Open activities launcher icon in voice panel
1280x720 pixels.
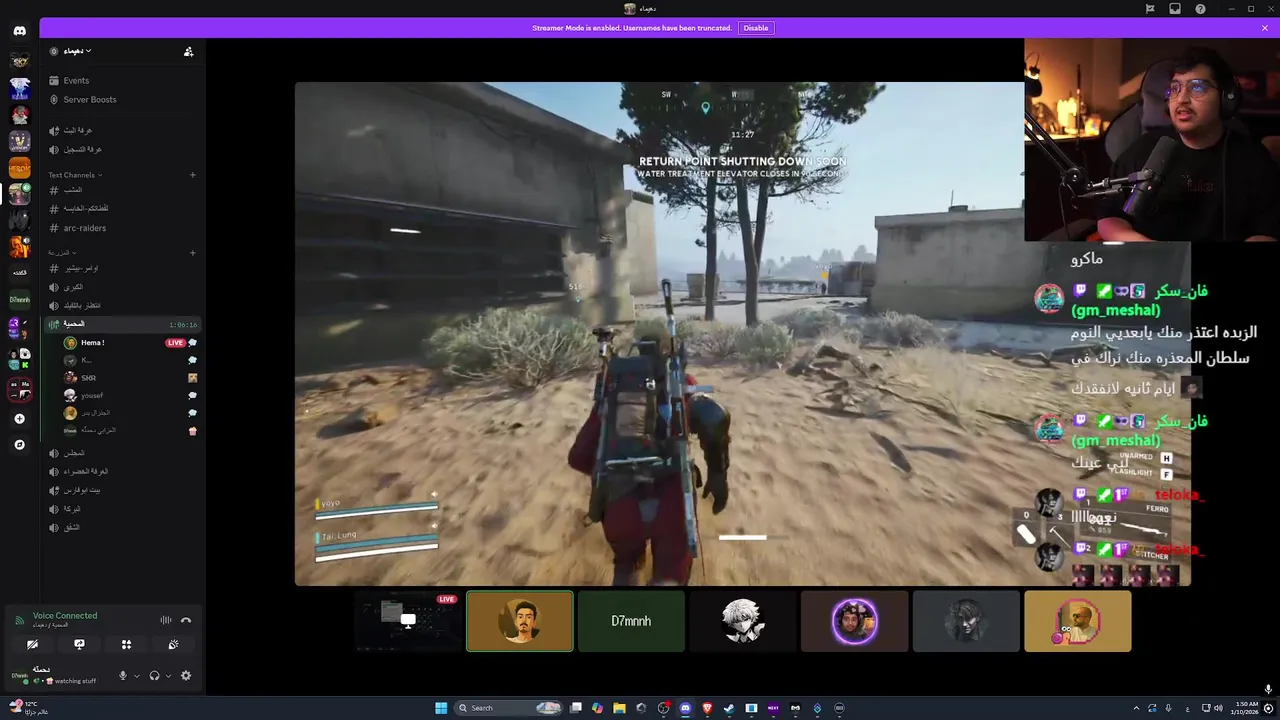pyautogui.click(x=126, y=645)
